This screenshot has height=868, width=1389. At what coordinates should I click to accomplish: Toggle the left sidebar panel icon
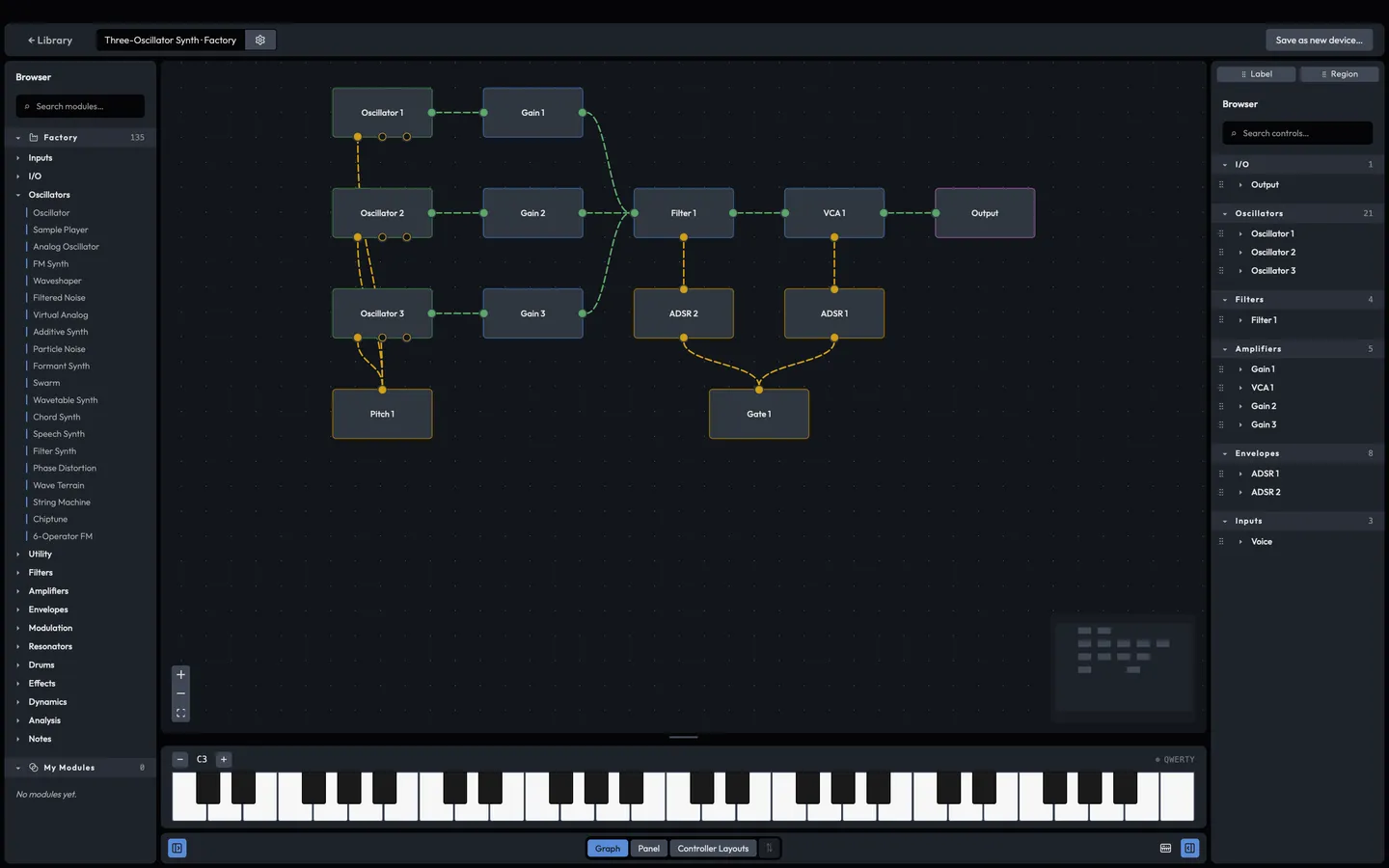[x=177, y=849]
